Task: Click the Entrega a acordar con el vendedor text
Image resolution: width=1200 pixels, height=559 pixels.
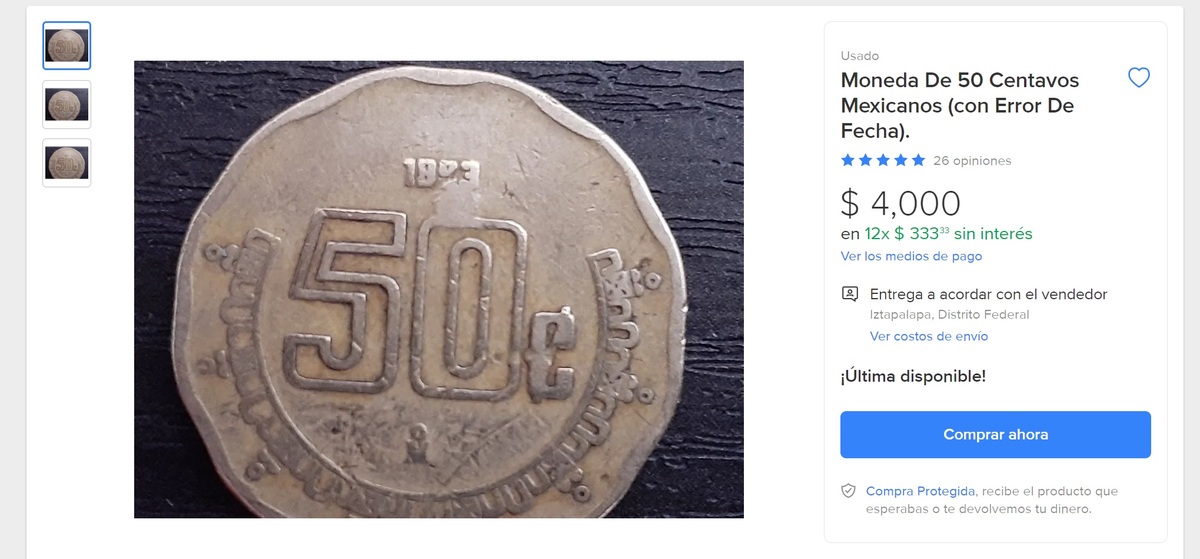Action: [x=988, y=294]
